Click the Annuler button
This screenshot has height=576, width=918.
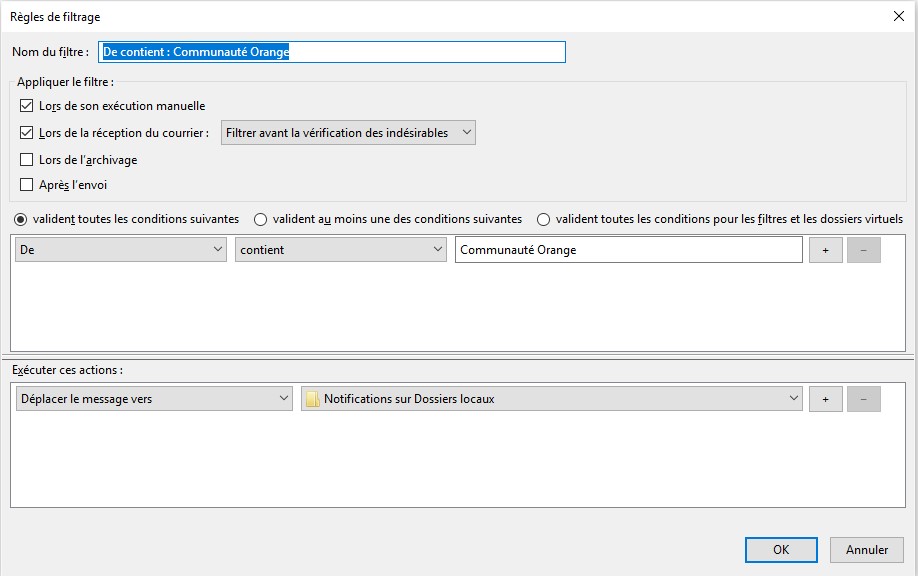tap(866, 549)
